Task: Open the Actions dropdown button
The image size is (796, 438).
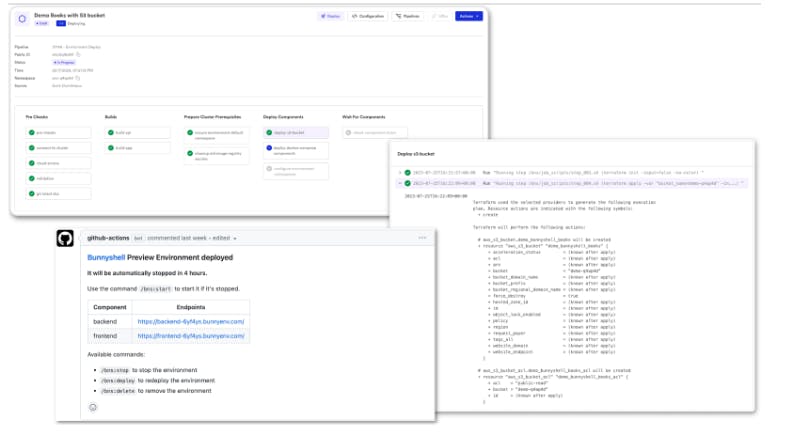Action: (x=469, y=16)
